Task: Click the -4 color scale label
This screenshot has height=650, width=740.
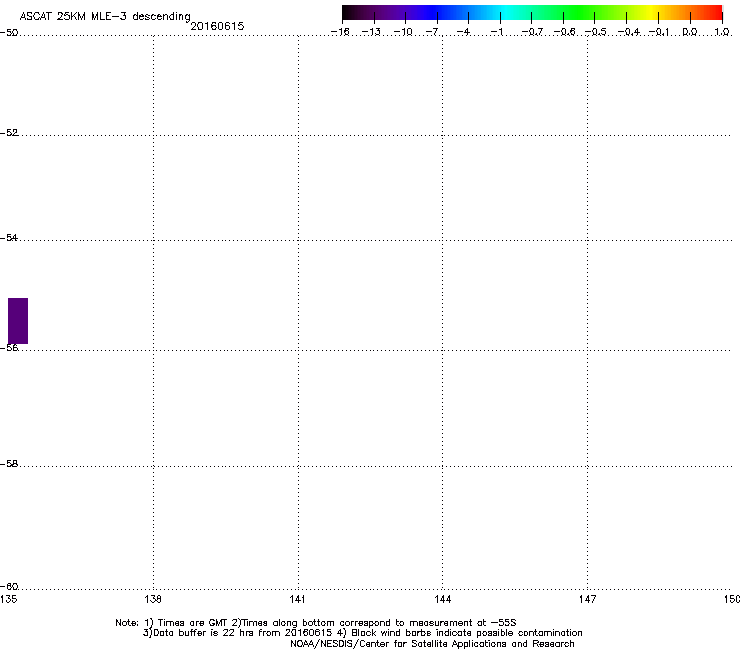Action: pyautogui.click(x=463, y=32)
